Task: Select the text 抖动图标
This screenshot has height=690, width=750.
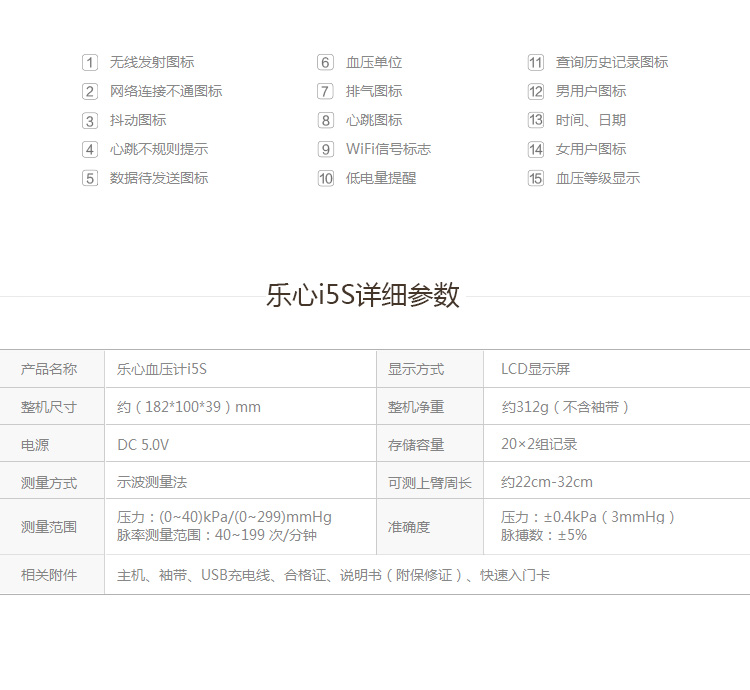Action: [x=138, y=120]
